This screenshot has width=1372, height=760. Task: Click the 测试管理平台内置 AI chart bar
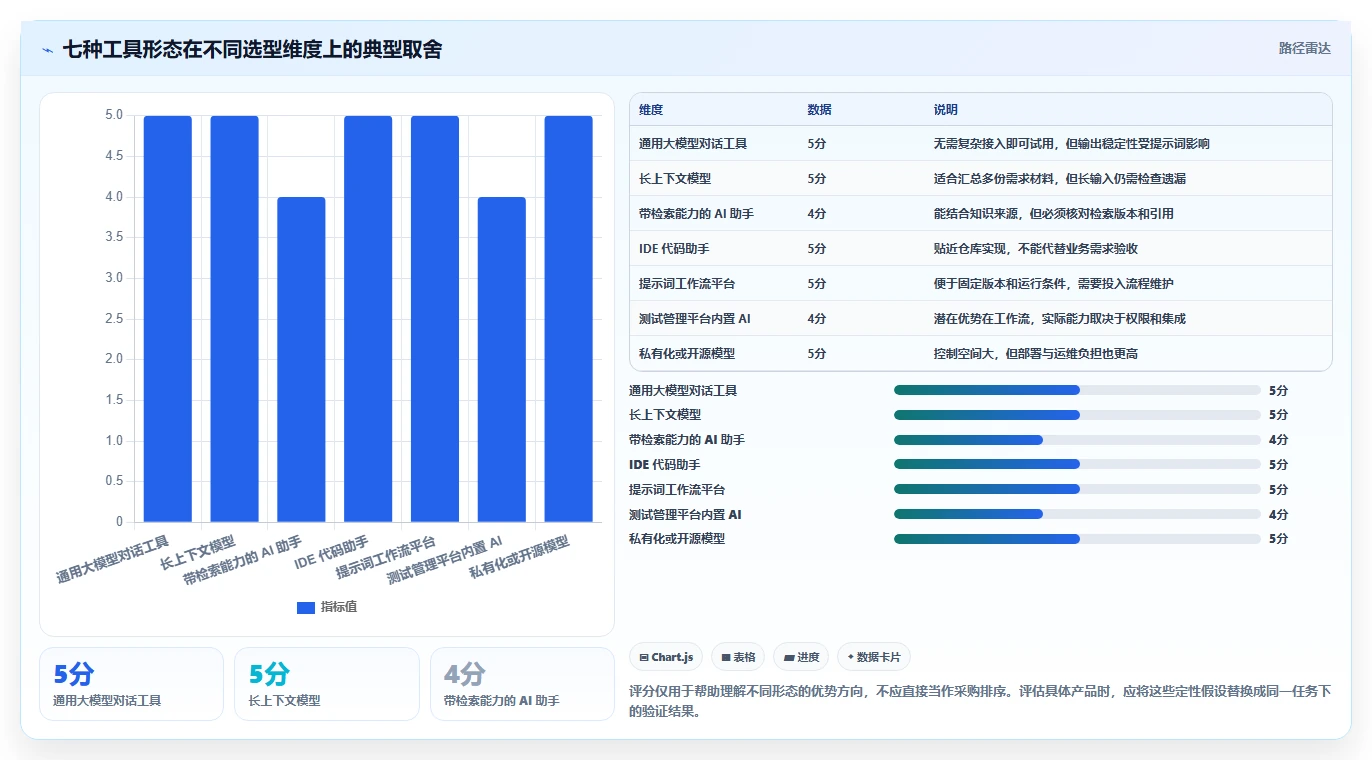pos(502,360)
